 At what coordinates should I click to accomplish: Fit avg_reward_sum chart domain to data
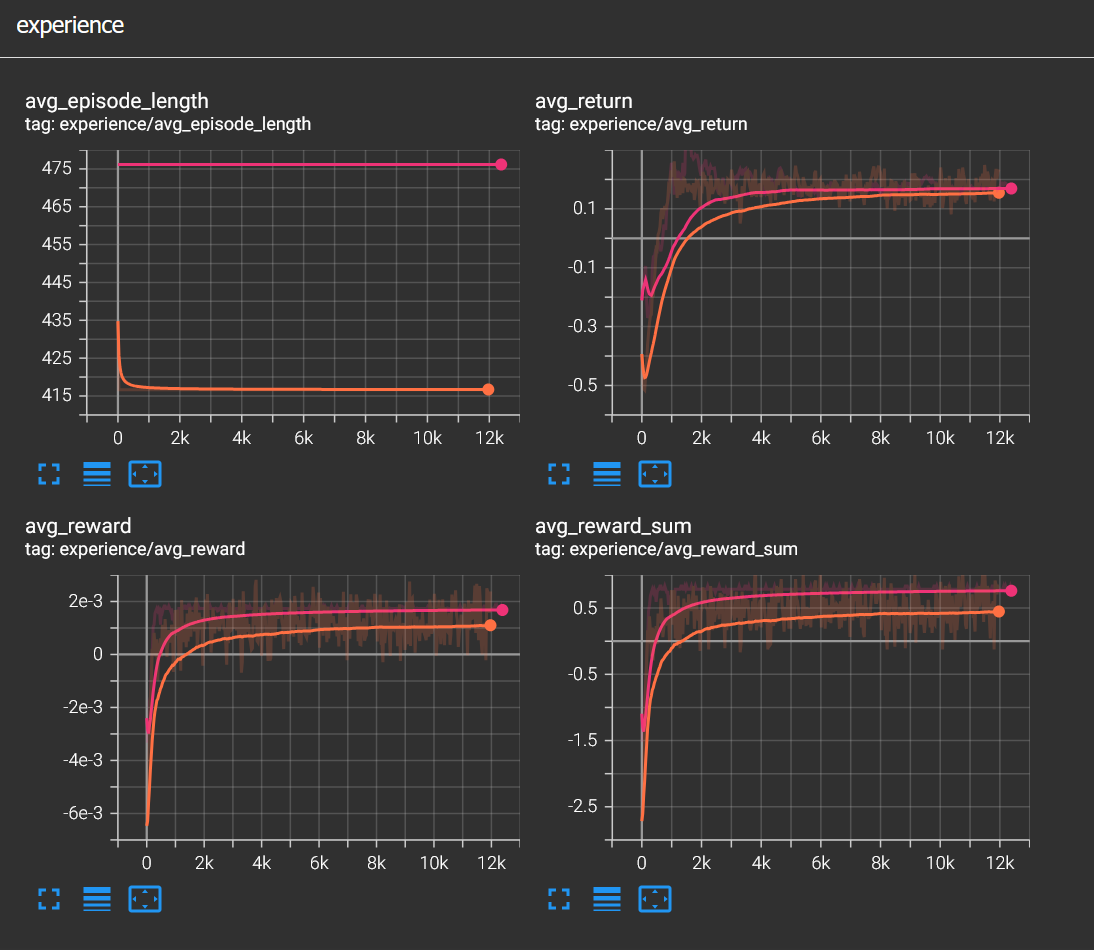655,899
